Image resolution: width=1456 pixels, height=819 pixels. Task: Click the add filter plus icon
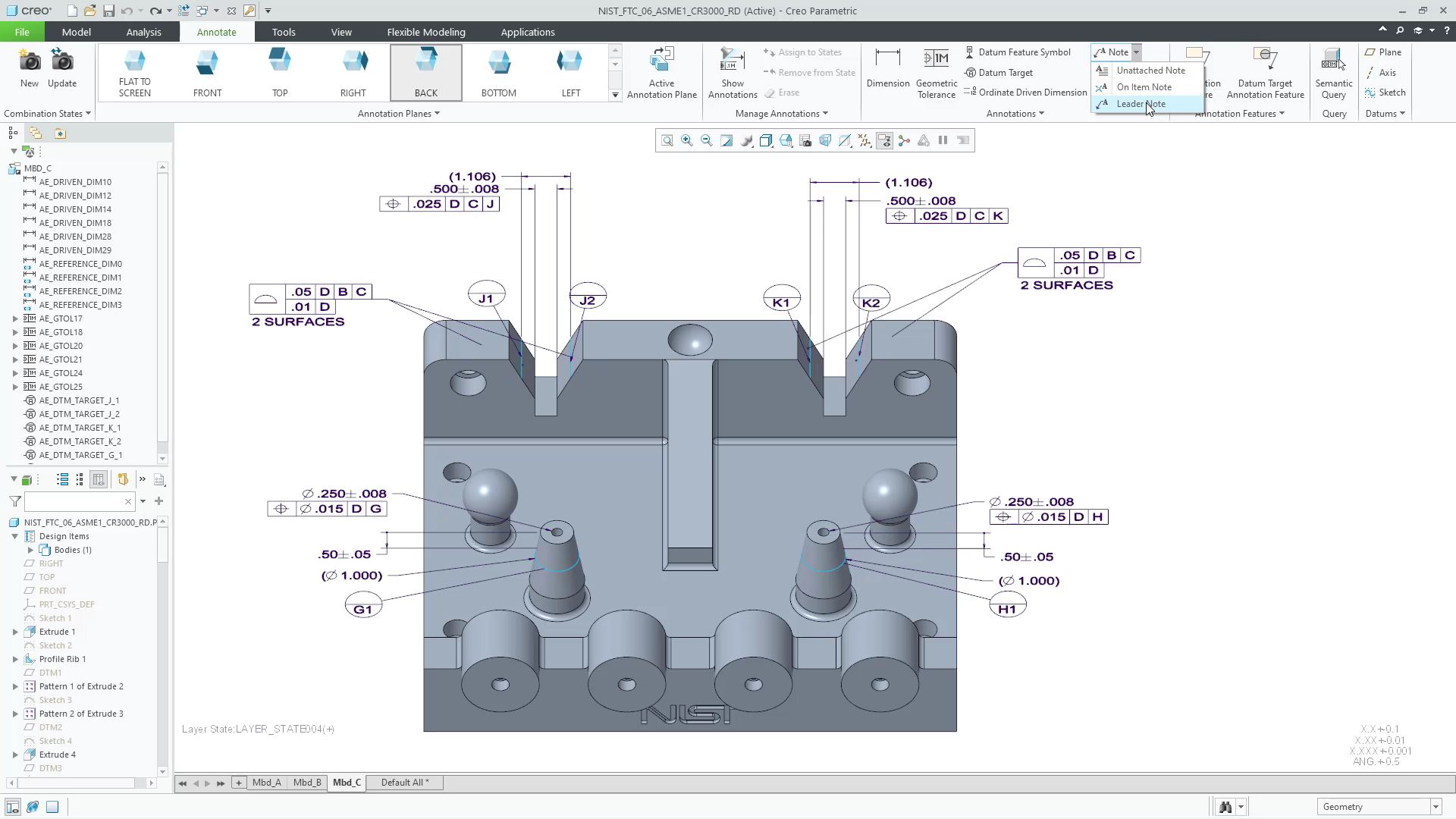(x=158, y=501)
